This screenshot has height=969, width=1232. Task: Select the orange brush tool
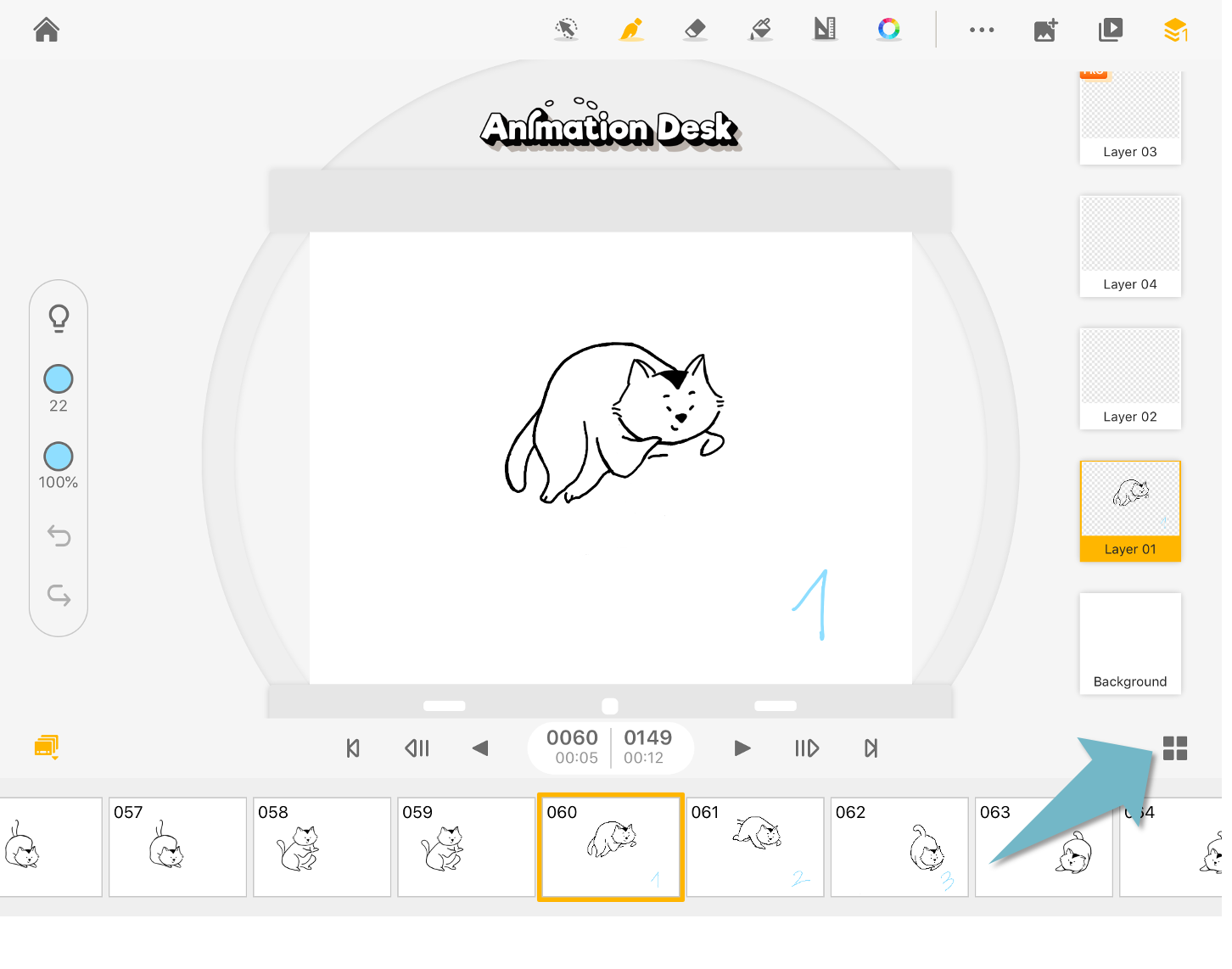pos(631,30)
